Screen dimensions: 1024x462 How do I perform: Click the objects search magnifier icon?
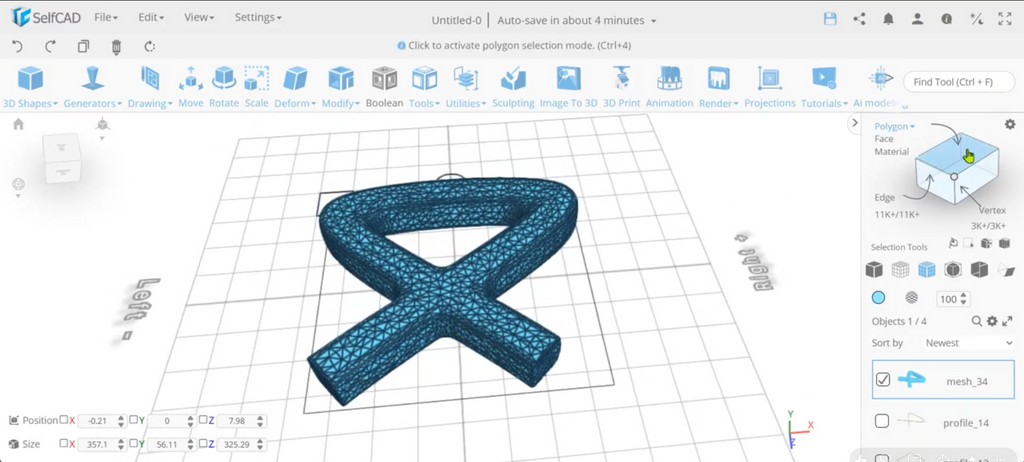(x=977, y=321)
